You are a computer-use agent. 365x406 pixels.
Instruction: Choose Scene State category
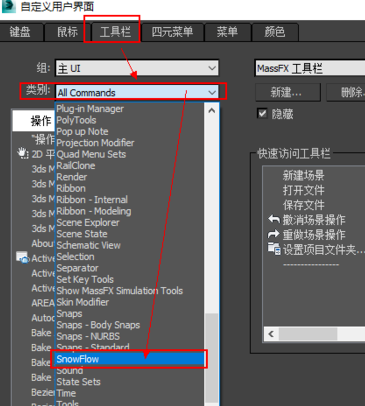[x=82, y=234]
